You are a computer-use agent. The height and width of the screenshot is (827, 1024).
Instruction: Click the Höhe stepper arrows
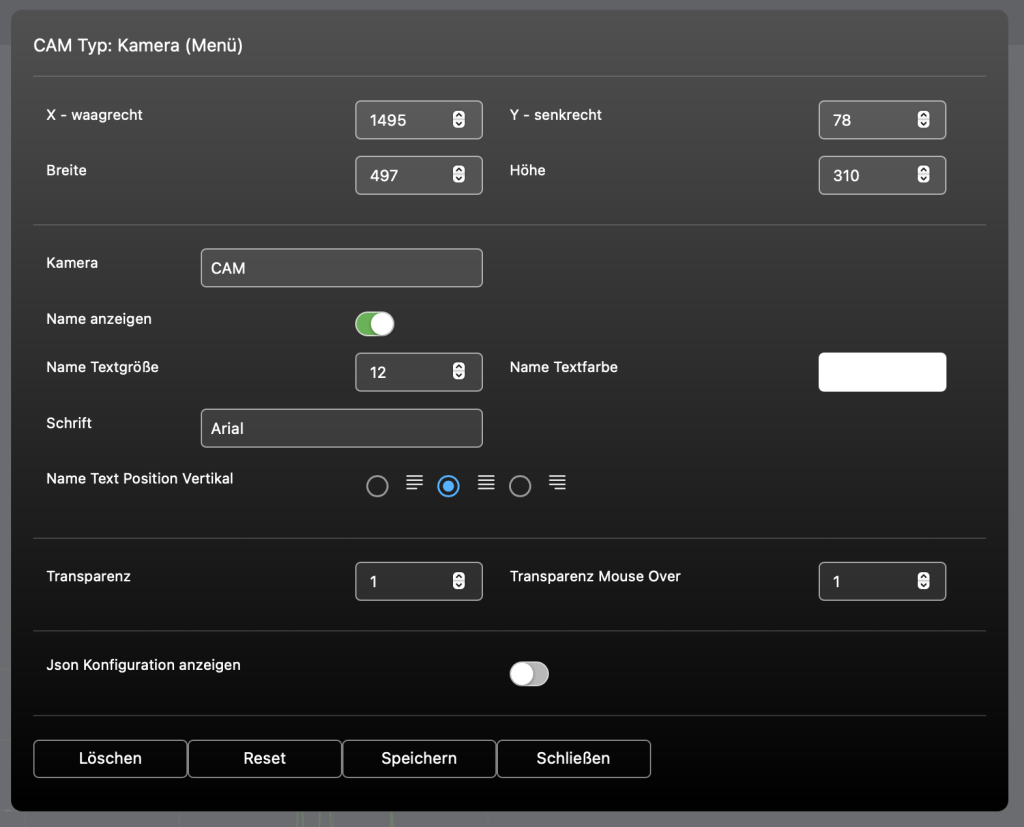[923, 174]
